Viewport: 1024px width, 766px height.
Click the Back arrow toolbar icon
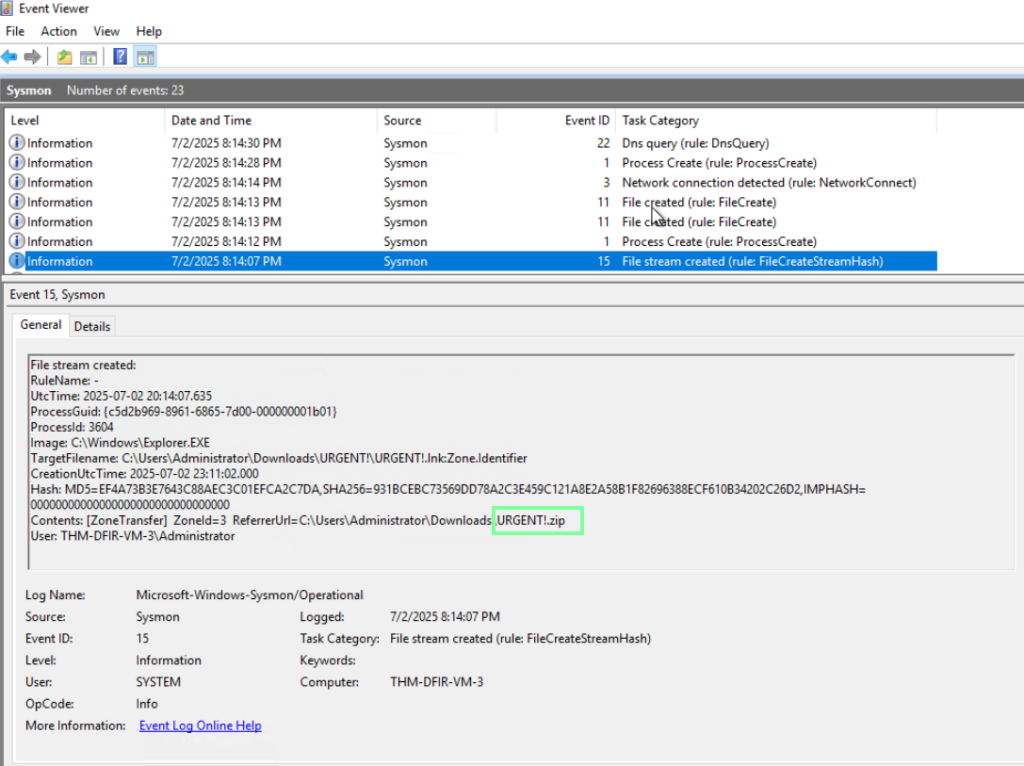point(10,57)
